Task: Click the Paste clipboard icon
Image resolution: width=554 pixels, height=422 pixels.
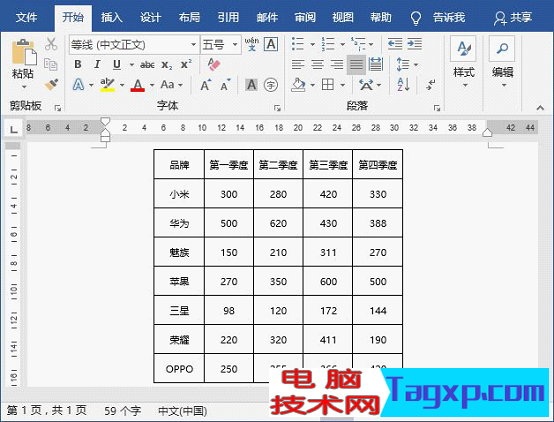Action: pos(23,52)
